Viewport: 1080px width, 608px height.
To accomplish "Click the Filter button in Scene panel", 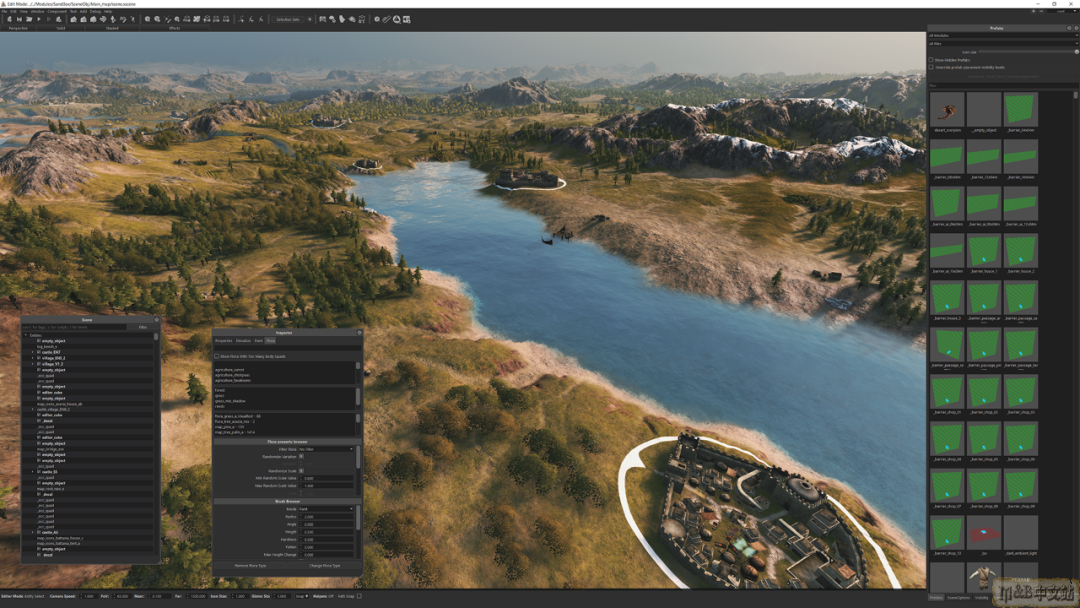I will [x=143, y=327].
